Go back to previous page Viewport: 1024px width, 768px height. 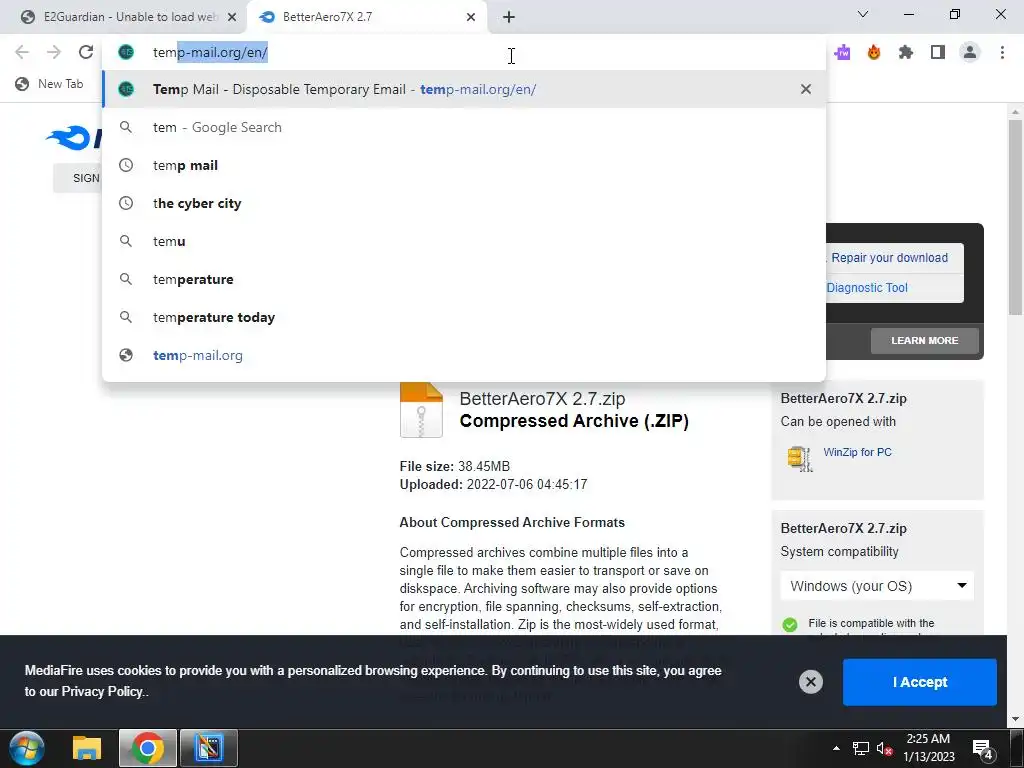point(22,52)
